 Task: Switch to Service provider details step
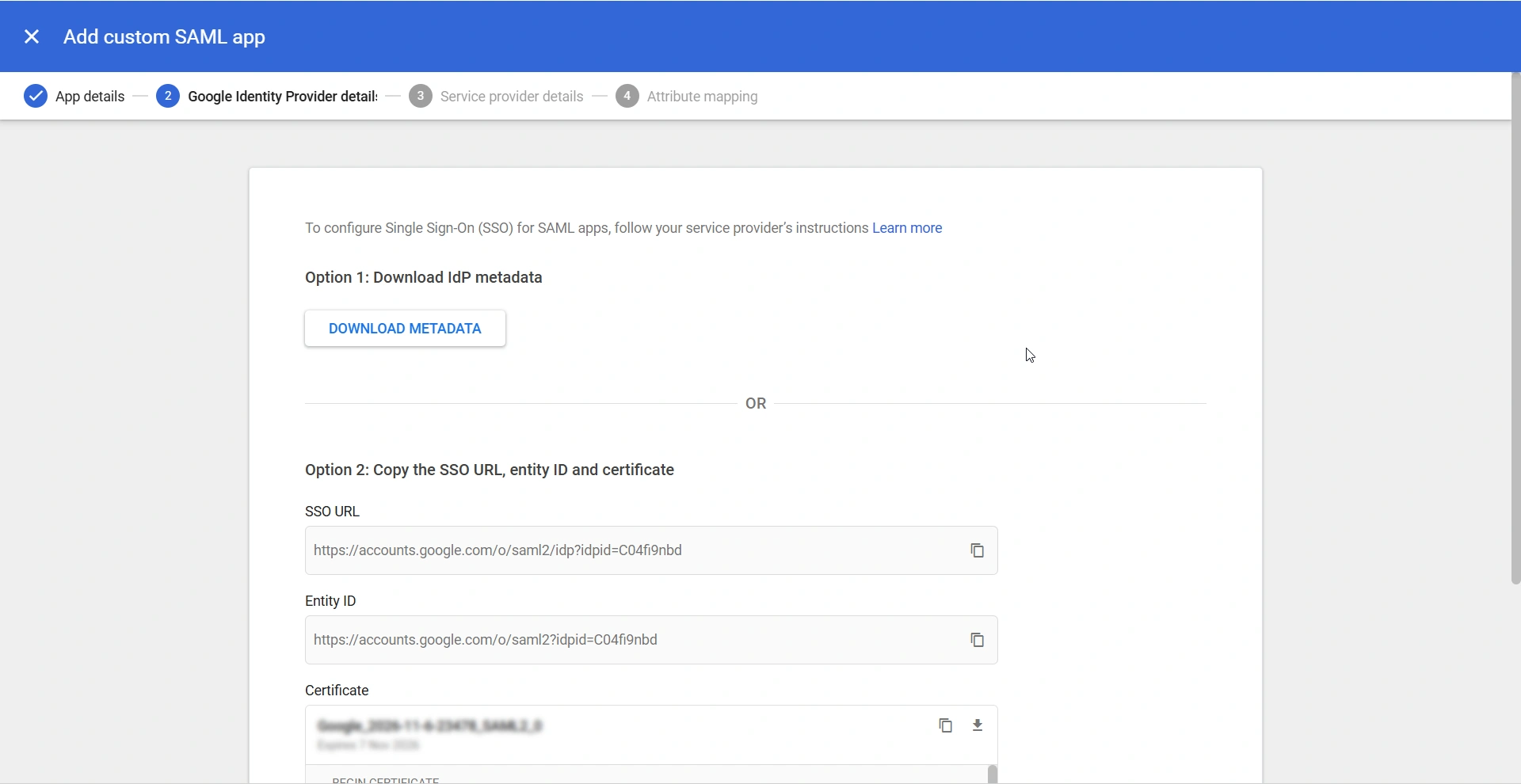pyautogui.click(x=511, y=96)
